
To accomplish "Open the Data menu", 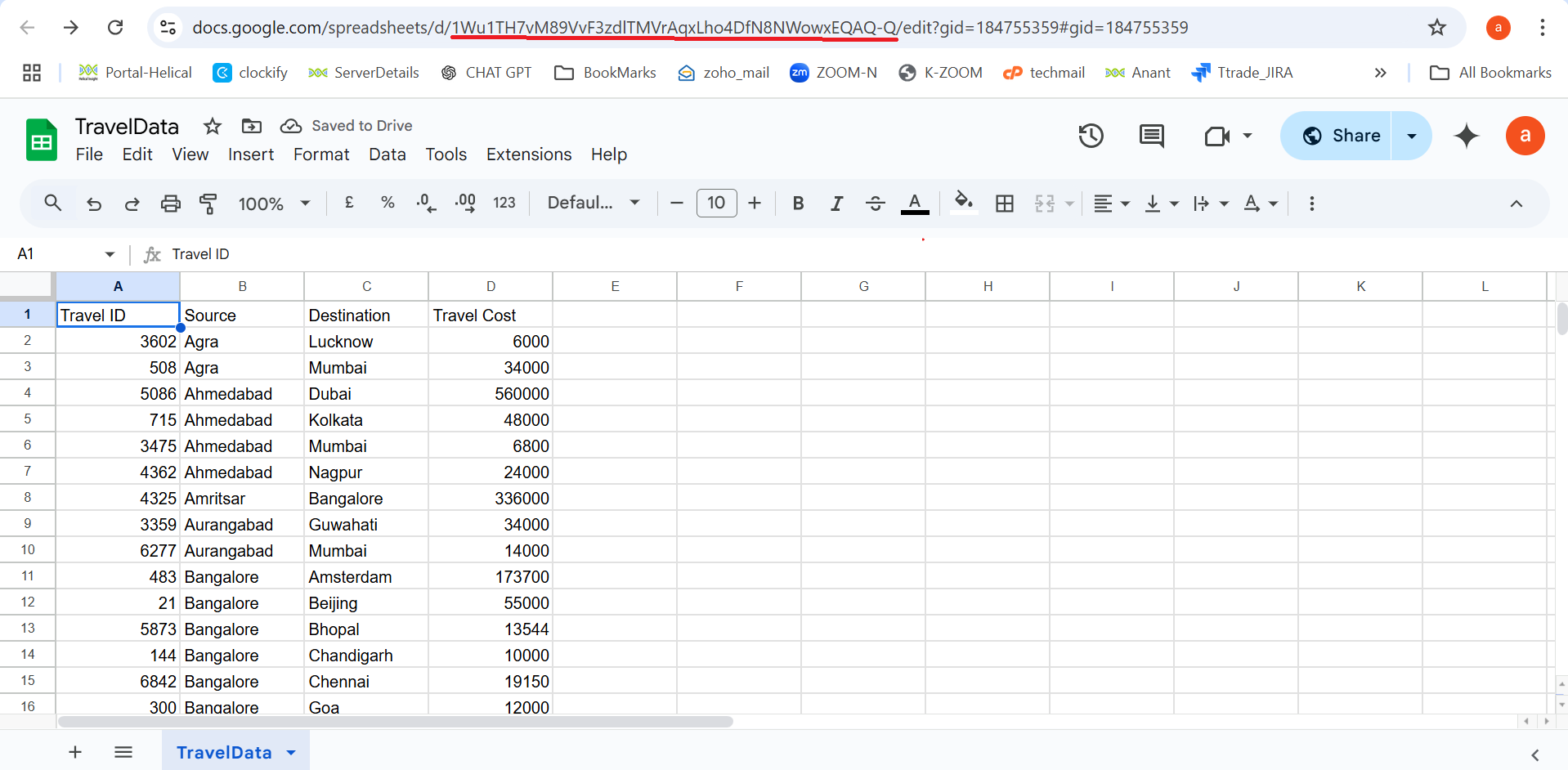I will 388,154.
